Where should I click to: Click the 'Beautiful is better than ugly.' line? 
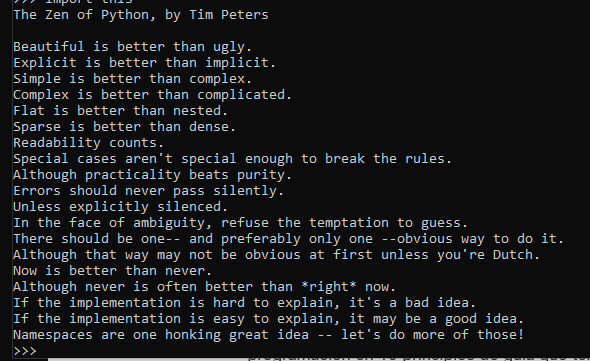(132, 47)
